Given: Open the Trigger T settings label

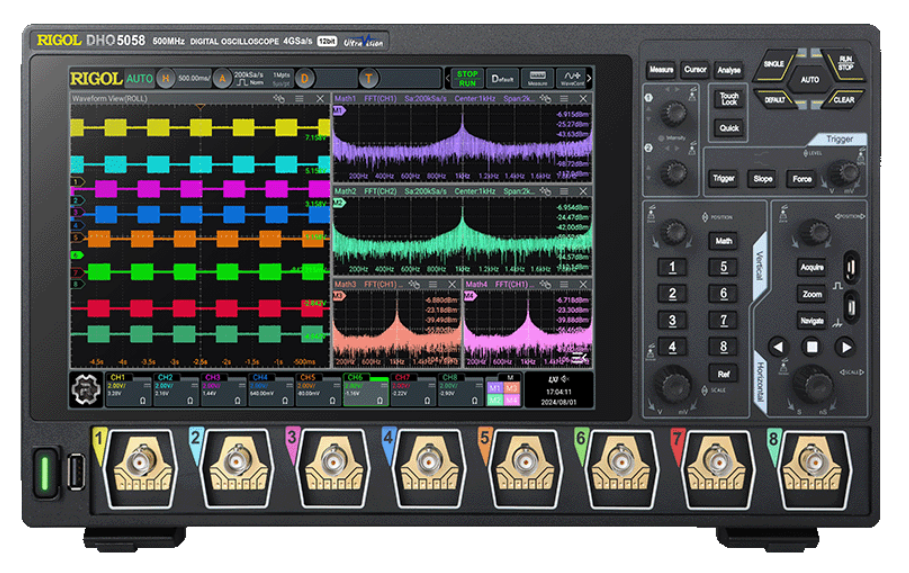Looking at the screenshot, I should tap(369, 78).
